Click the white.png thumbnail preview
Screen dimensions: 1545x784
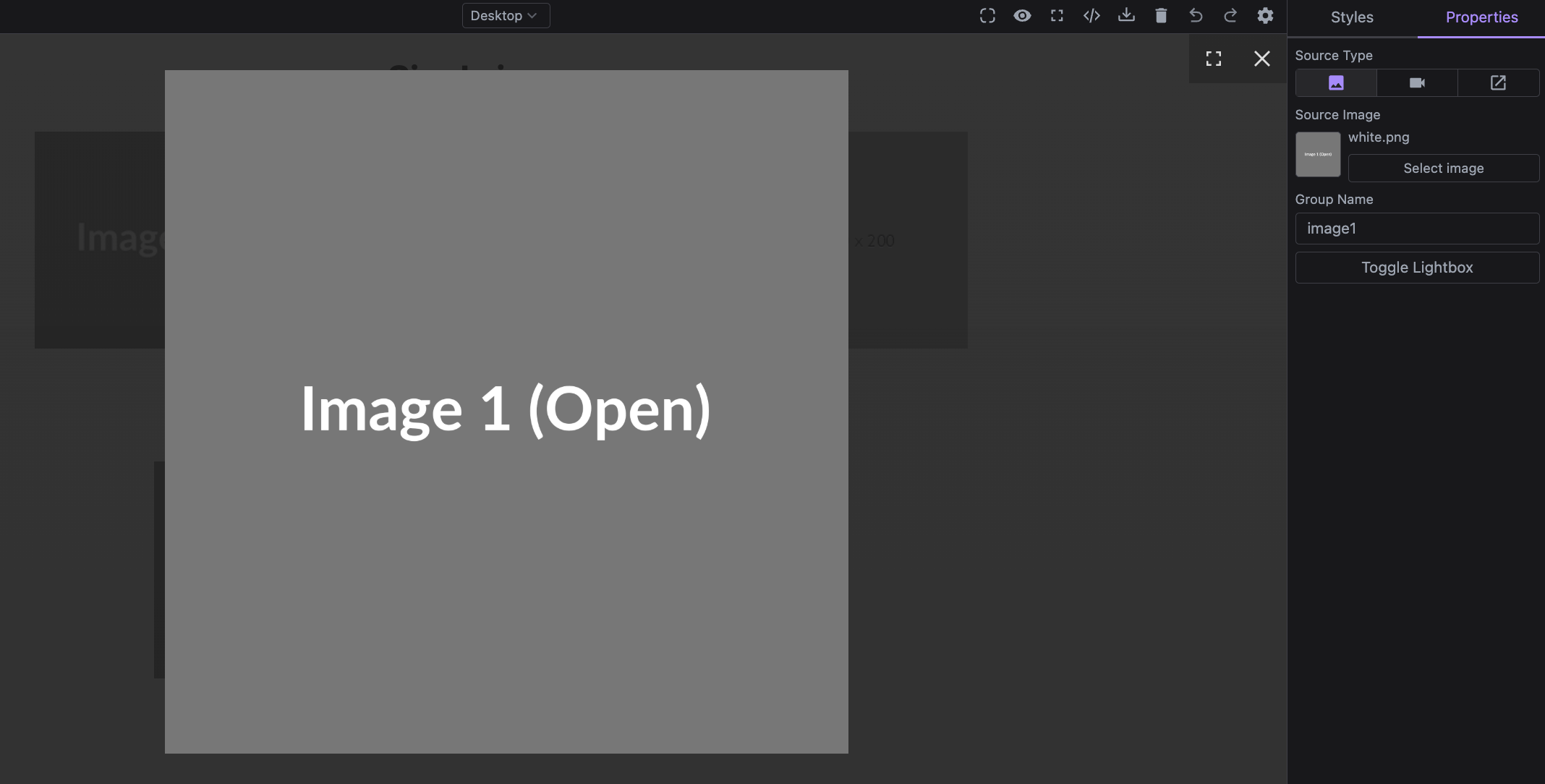point(1317,154)
